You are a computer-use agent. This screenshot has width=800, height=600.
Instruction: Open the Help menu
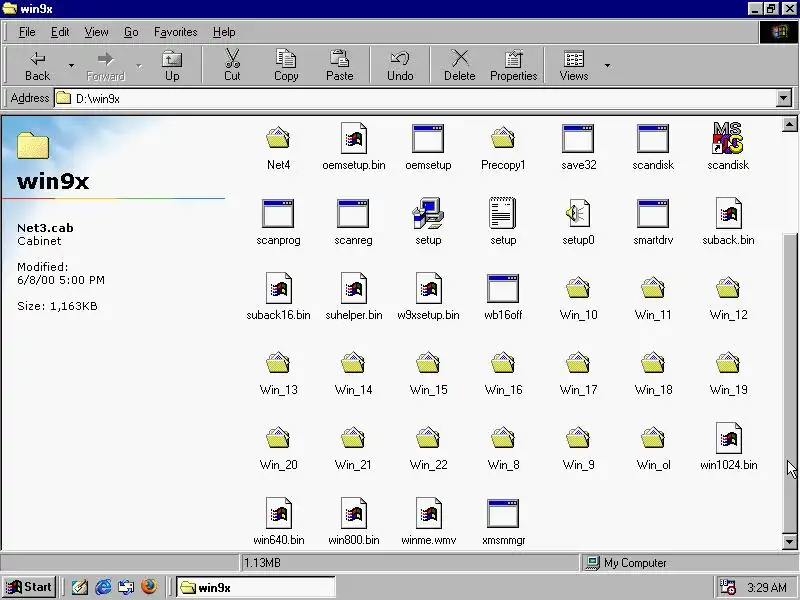pyautogui.click(x=224, y=32)
